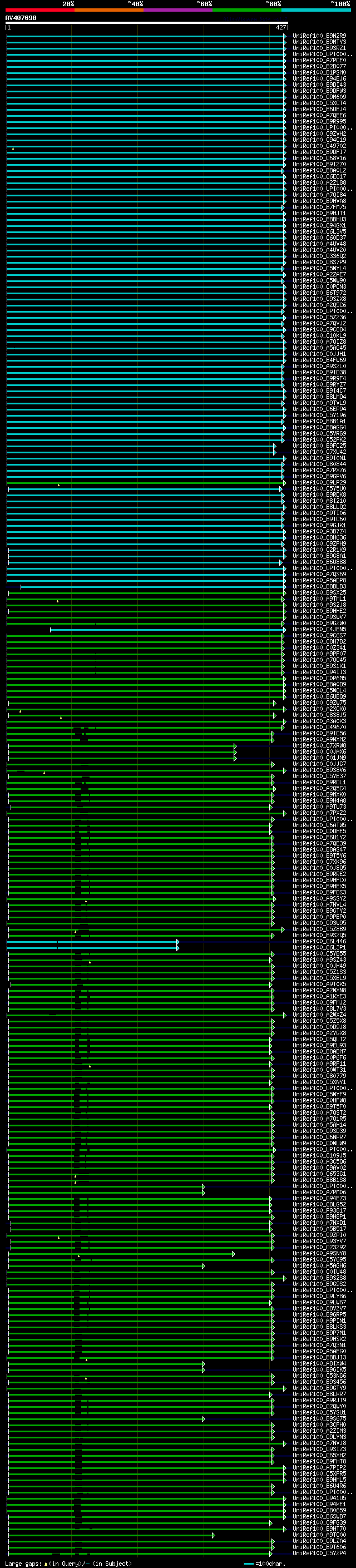
Task: Select hit label UniRef100_A2Z188
Action: coord(319,182)
